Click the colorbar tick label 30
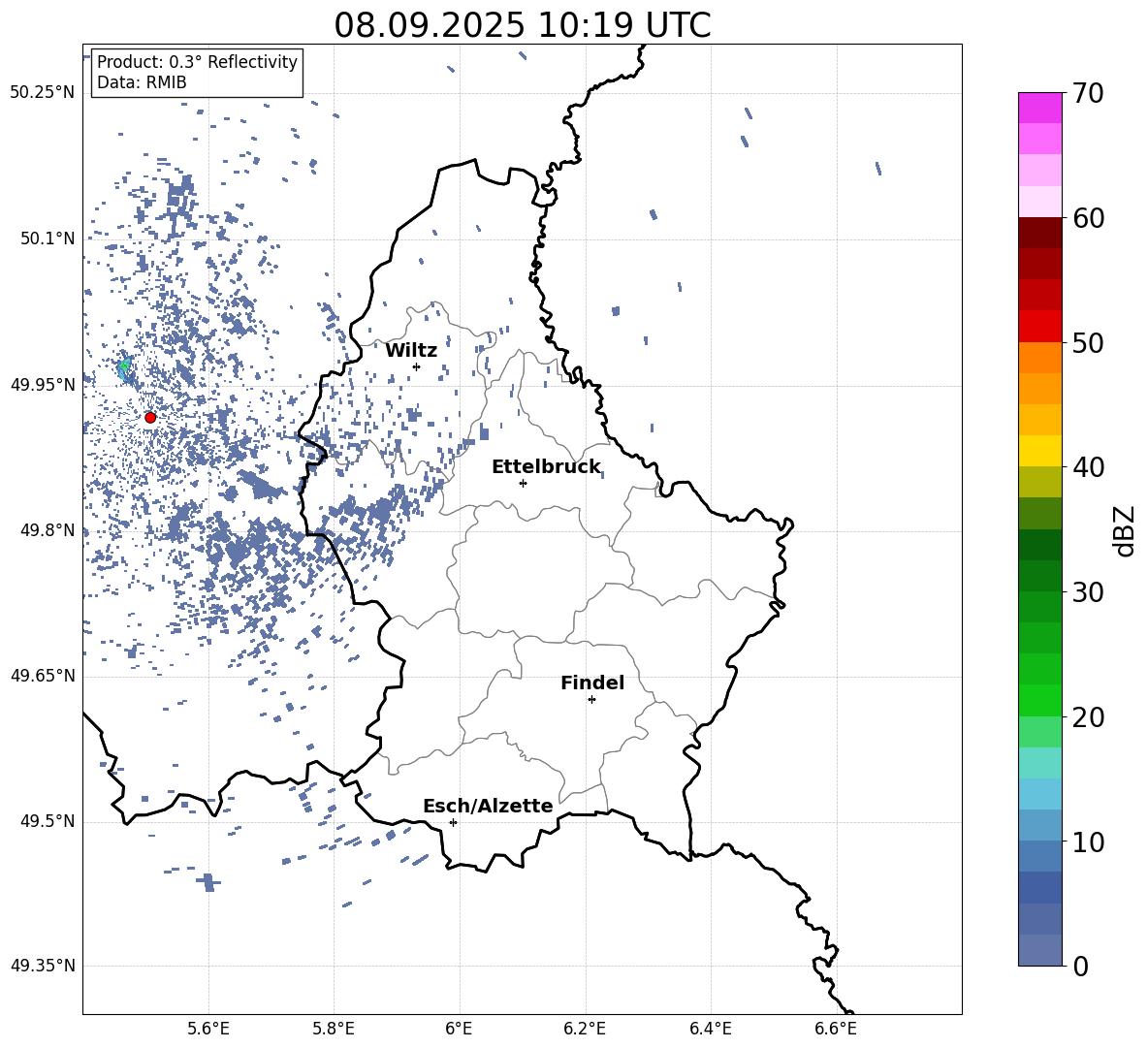 pyautogui.click(x=1088, y=592)
